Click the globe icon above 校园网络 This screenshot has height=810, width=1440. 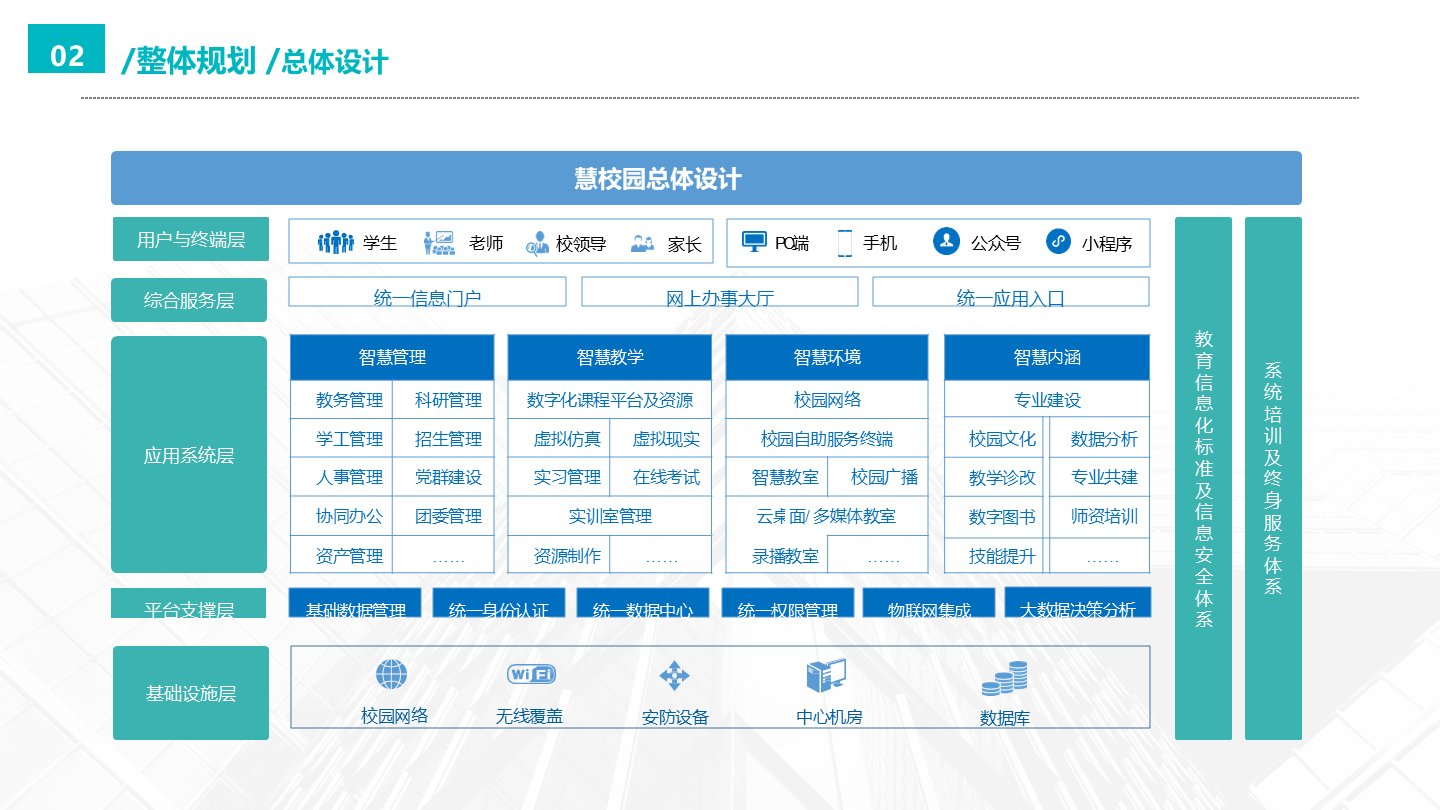click(x=391, y=675)
